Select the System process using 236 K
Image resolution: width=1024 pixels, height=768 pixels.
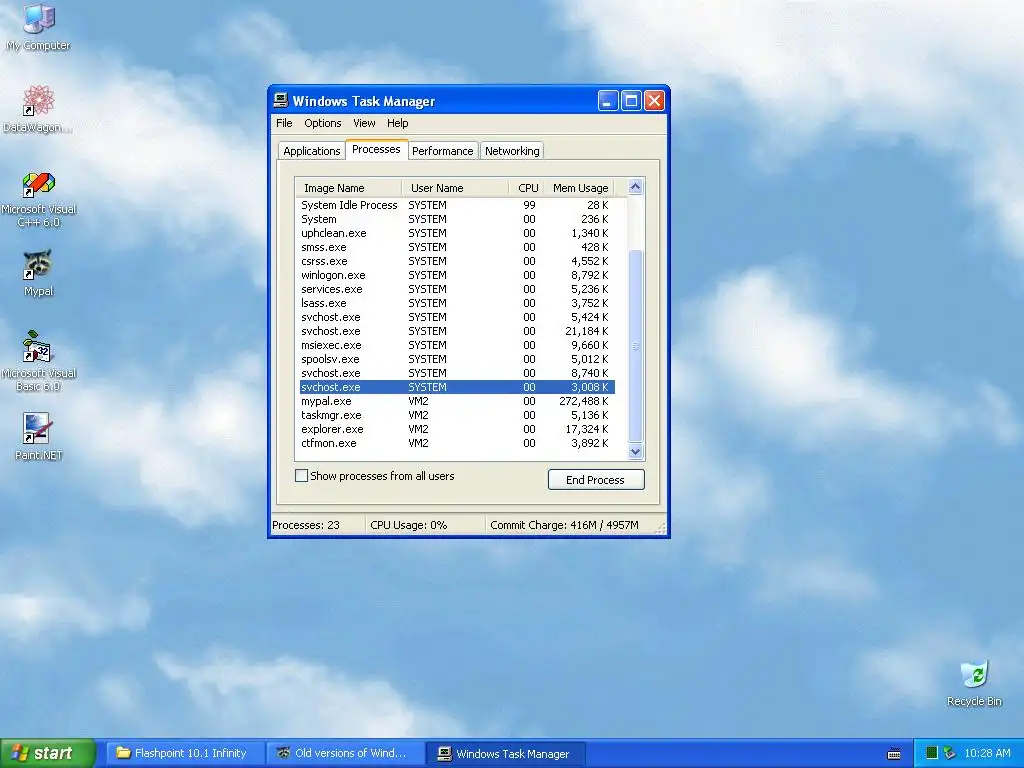point(456,219)
